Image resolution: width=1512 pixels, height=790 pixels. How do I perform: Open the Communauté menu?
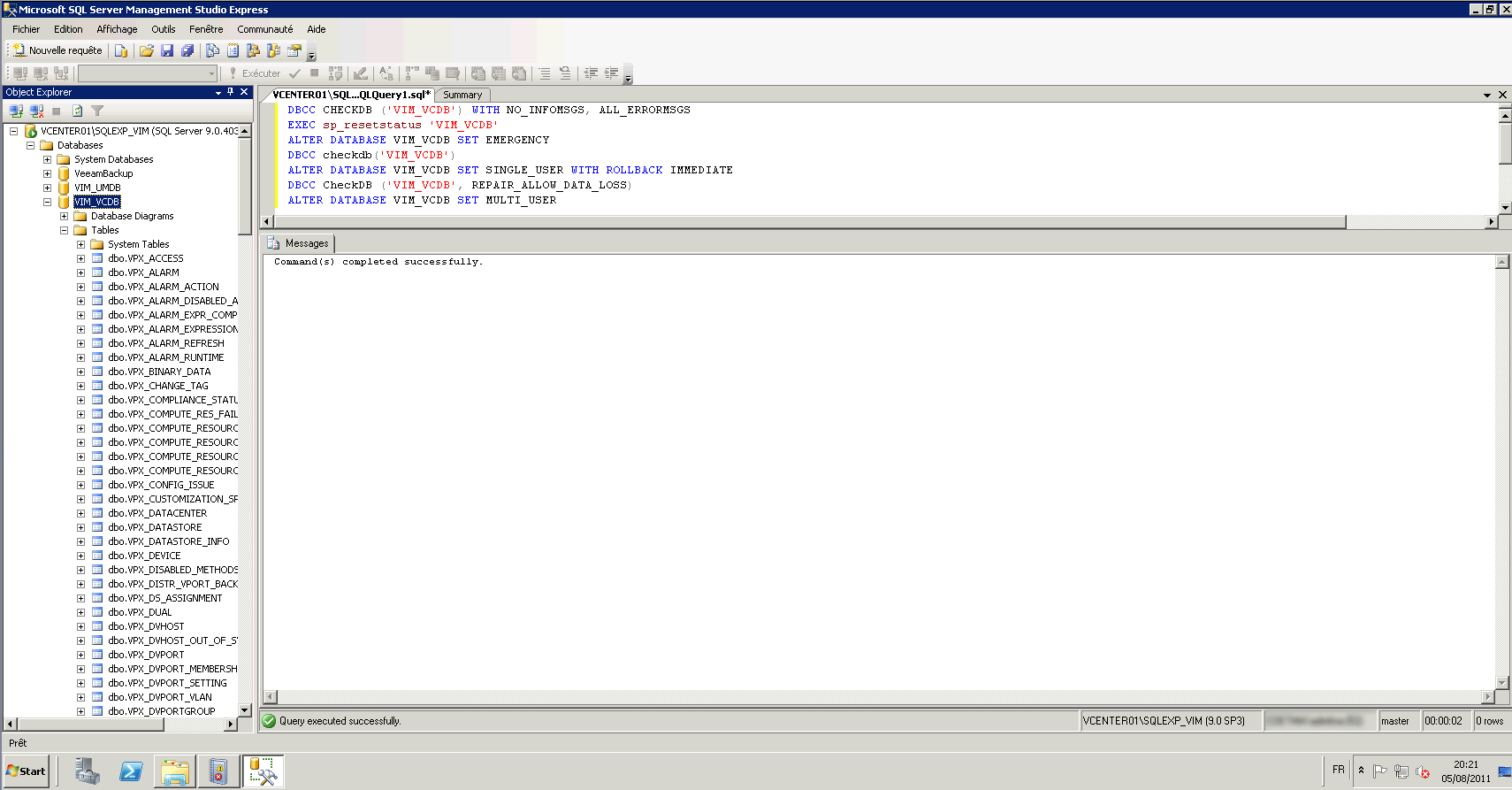click(264, 29)
